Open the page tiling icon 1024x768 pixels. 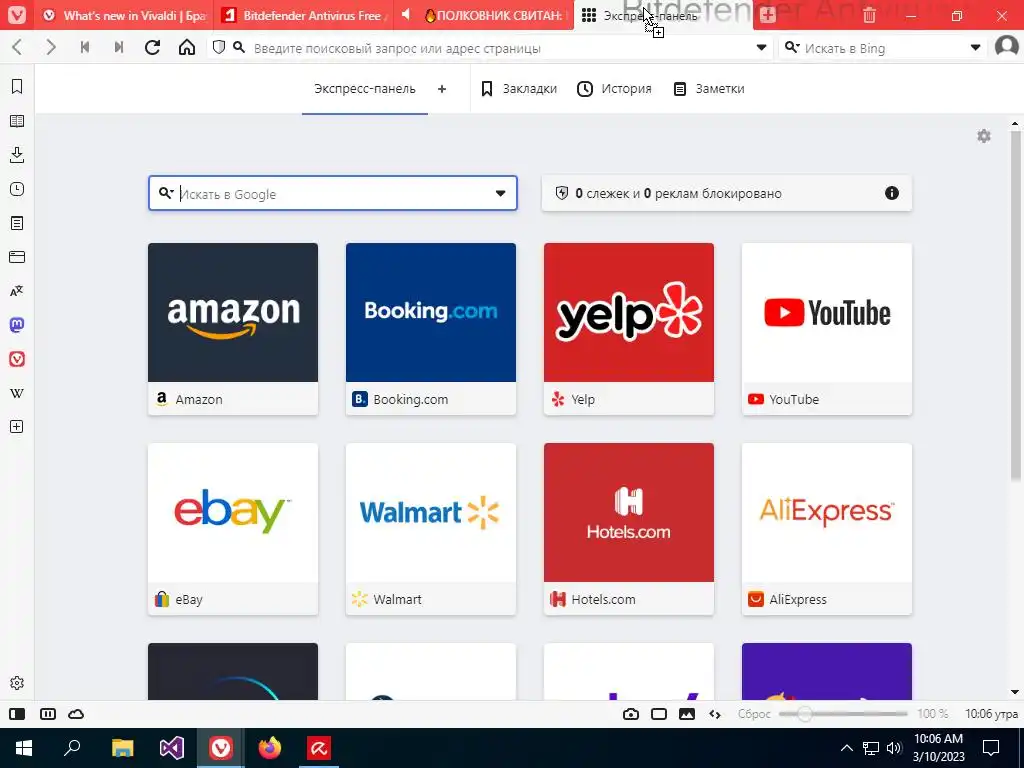click(659, 714)
